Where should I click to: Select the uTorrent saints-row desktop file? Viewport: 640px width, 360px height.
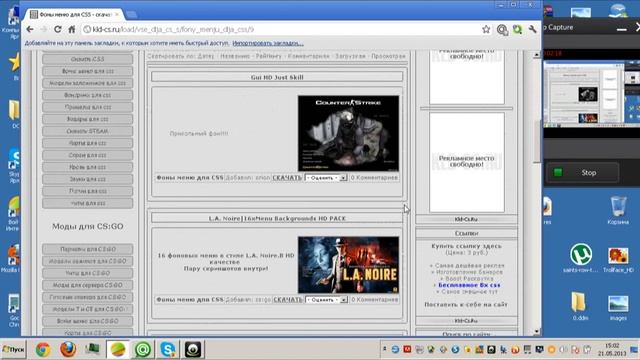tap(581, 258)
